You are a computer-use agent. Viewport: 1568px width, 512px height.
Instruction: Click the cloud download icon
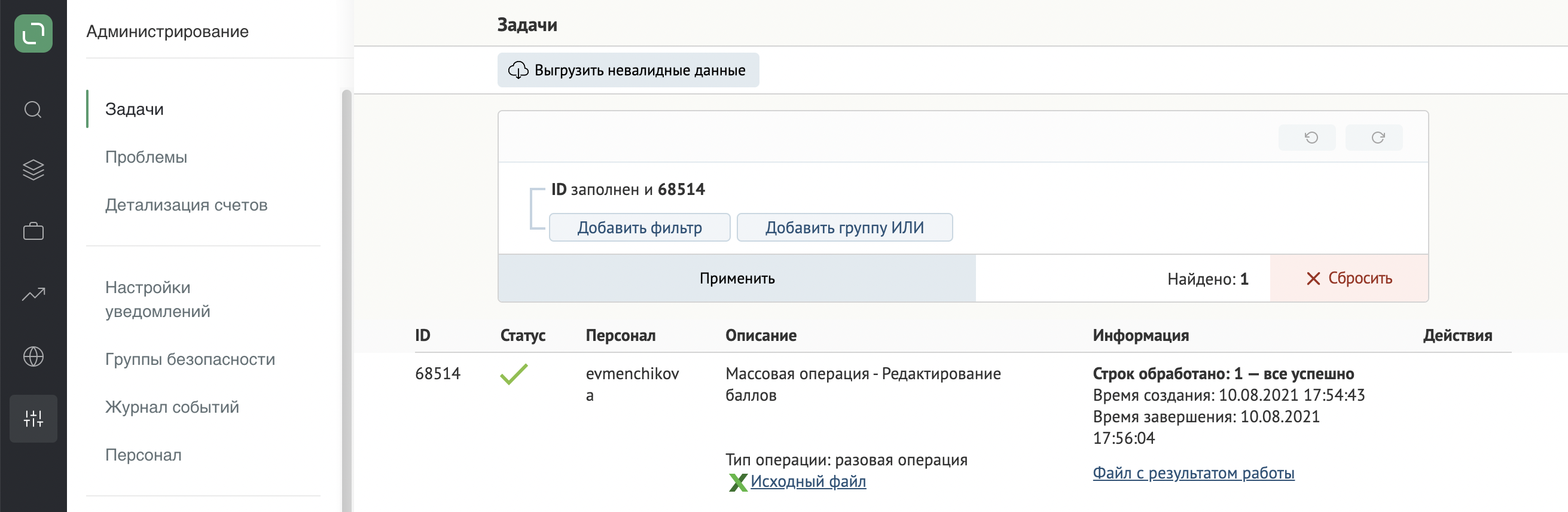[x=518, y=70]
